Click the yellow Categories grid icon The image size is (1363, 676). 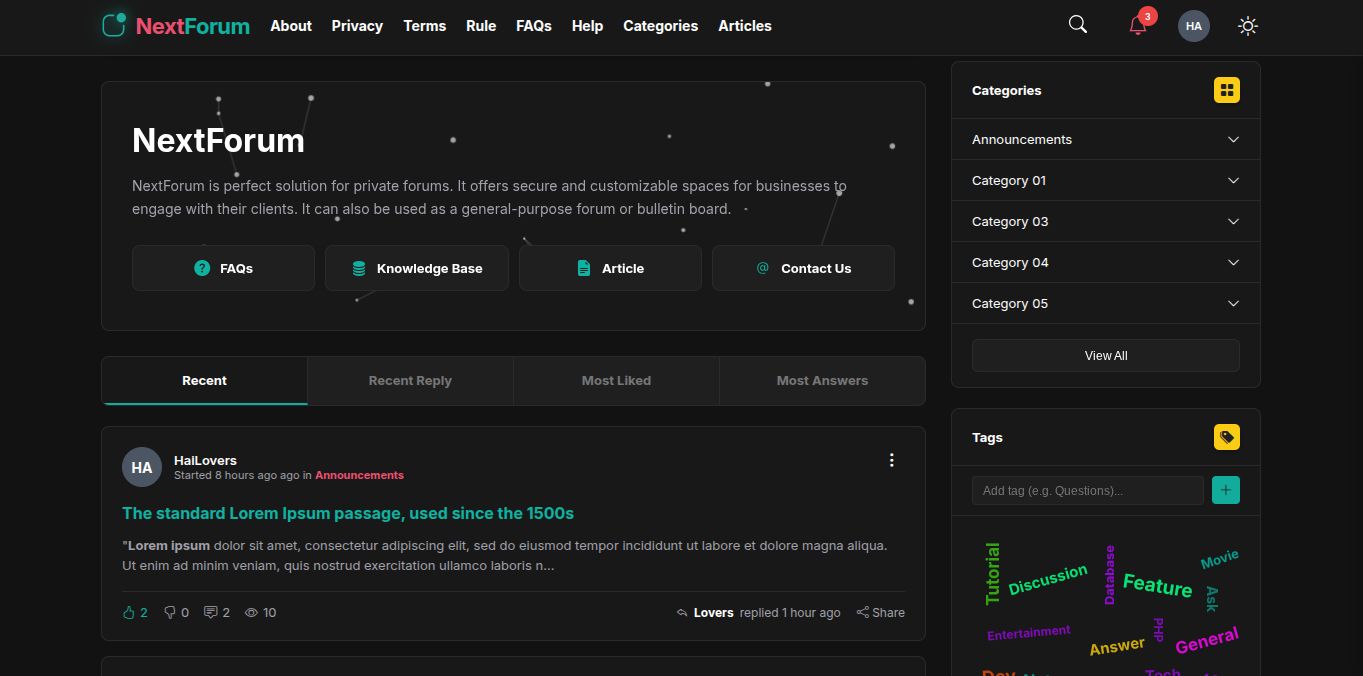tap(1226, 90)
